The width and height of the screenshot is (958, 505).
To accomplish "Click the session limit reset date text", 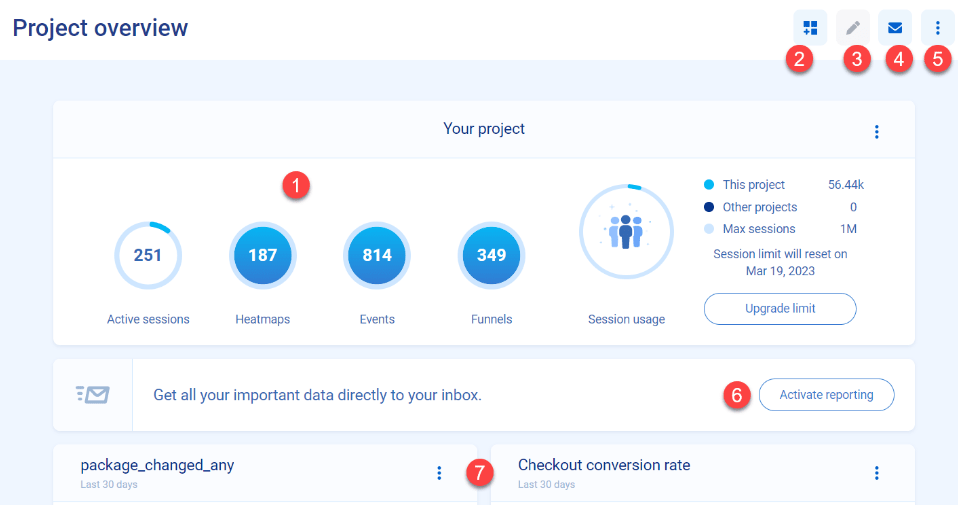I will click(x=780, y=263).
